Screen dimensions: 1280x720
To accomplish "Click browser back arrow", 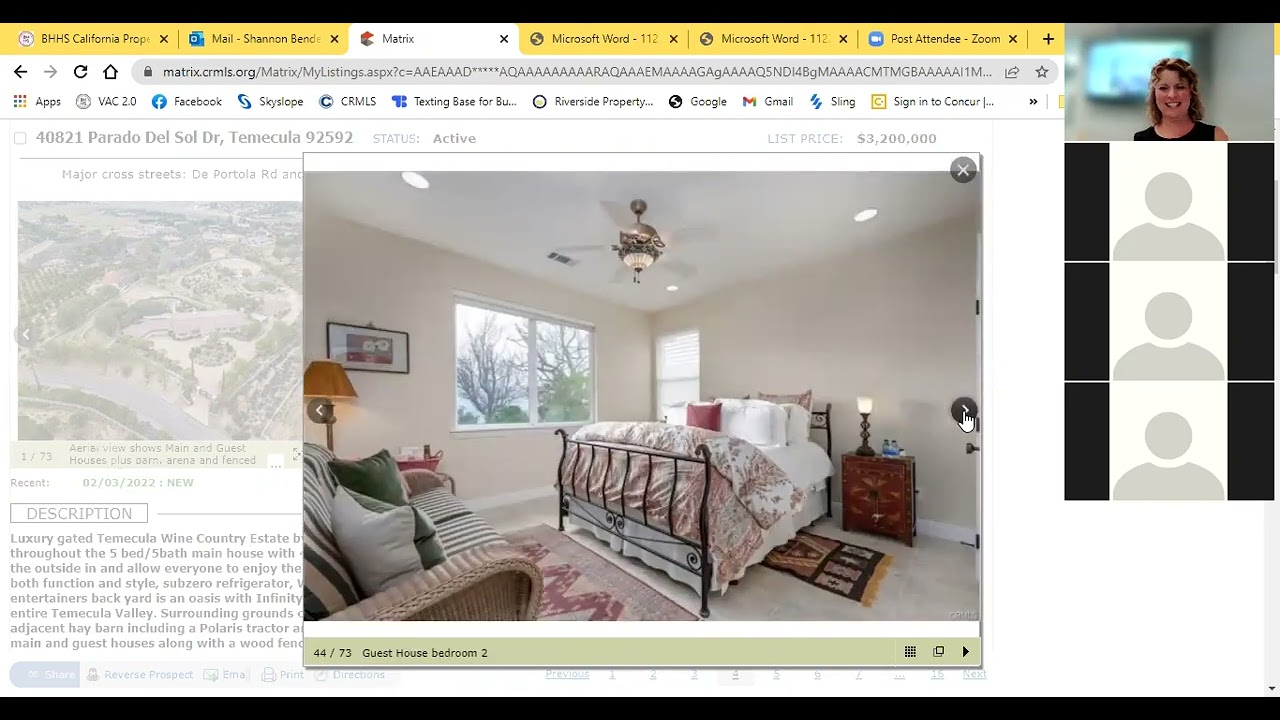I will (21, 72).
